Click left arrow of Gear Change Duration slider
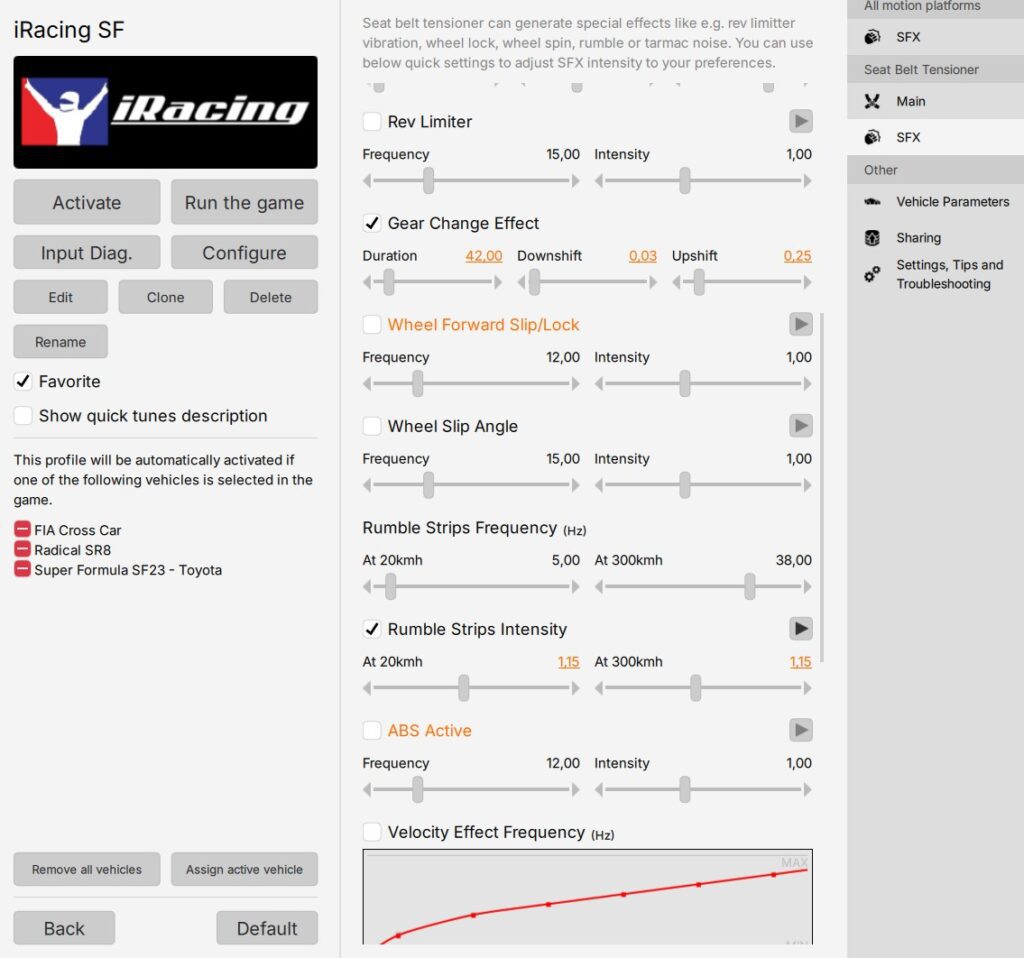1024x958 pixels. click(x=368, y=283)
